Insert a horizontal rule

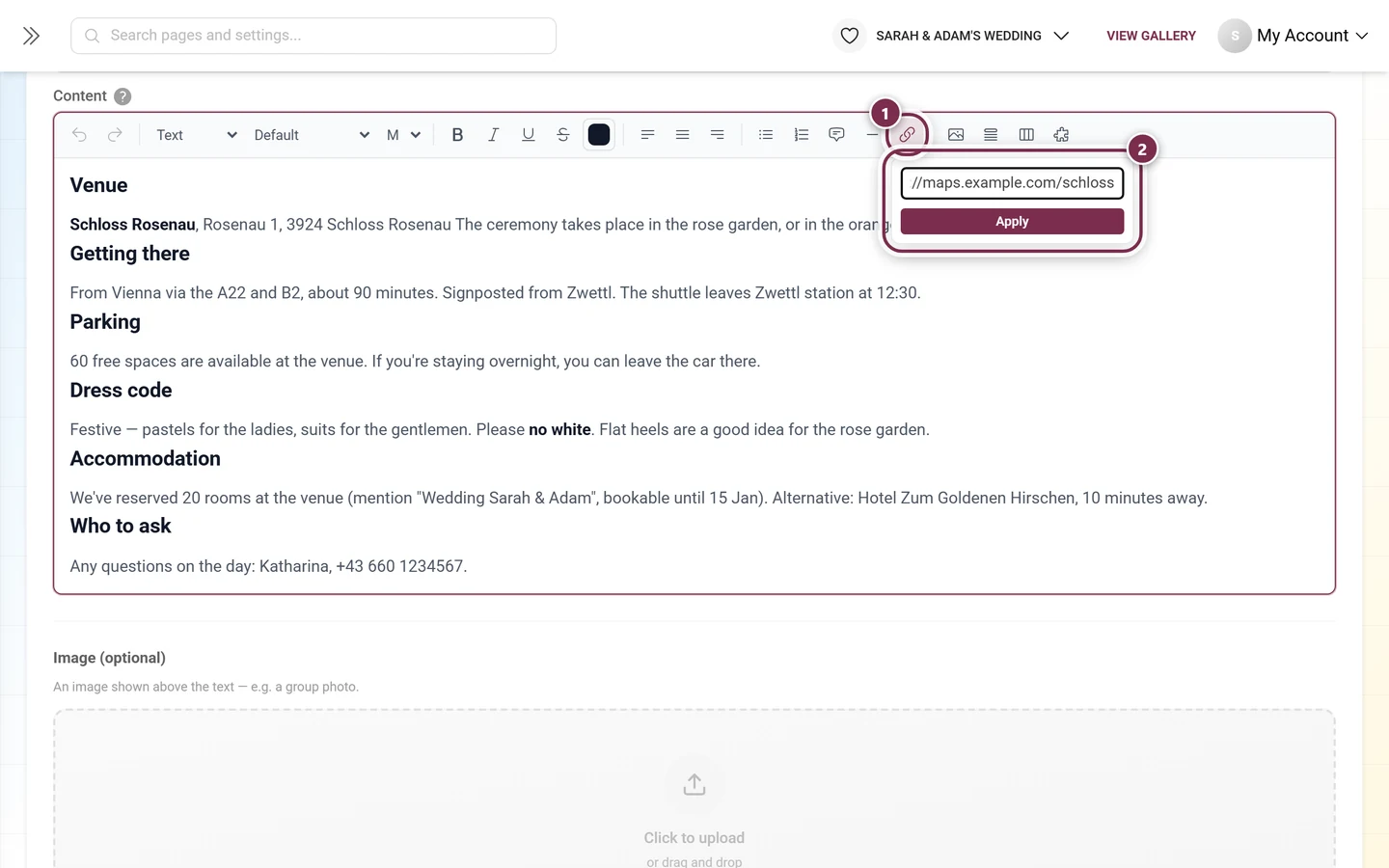[x=871, y=136]
